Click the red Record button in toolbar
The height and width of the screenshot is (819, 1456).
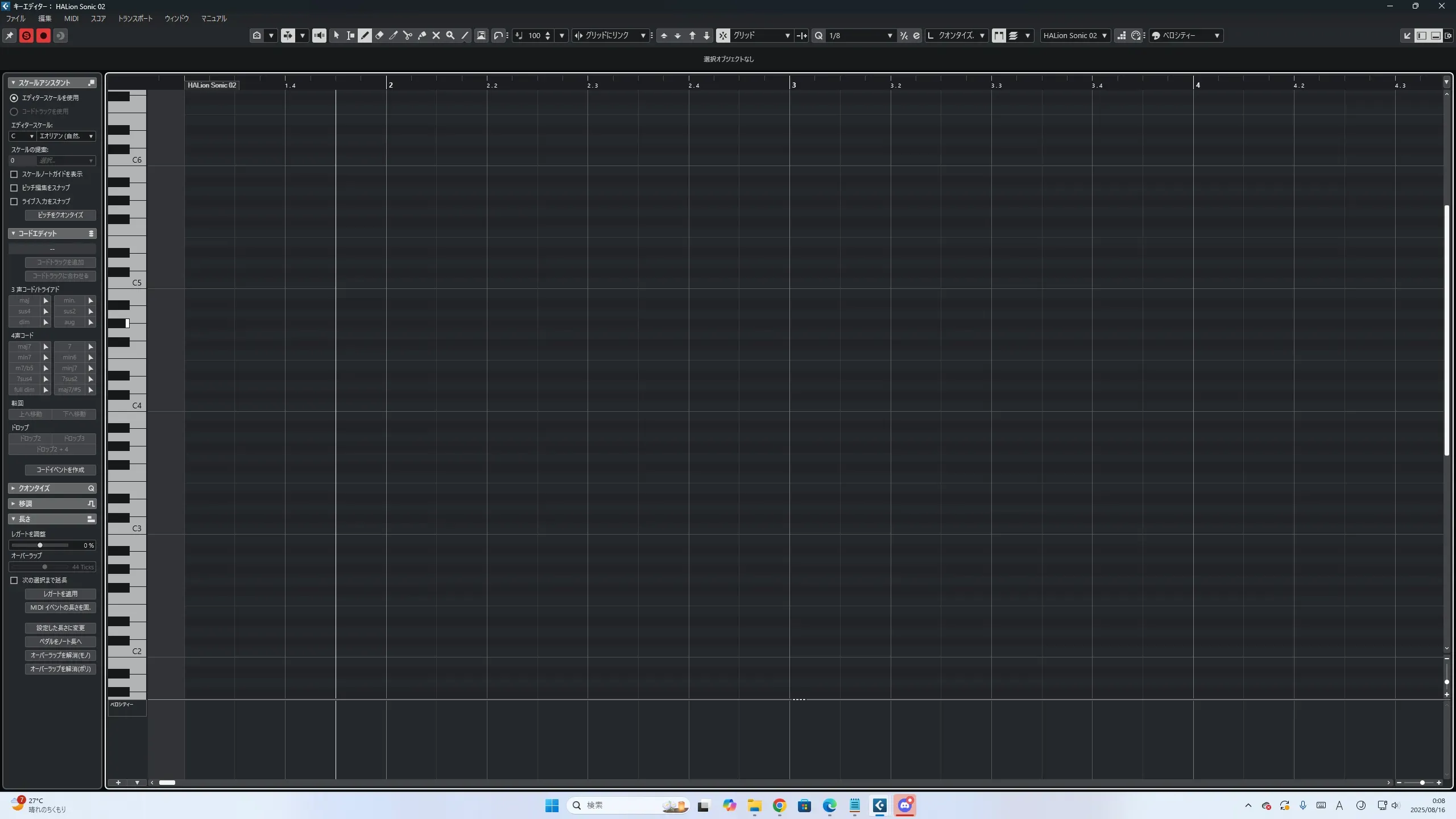coord(43,35)
